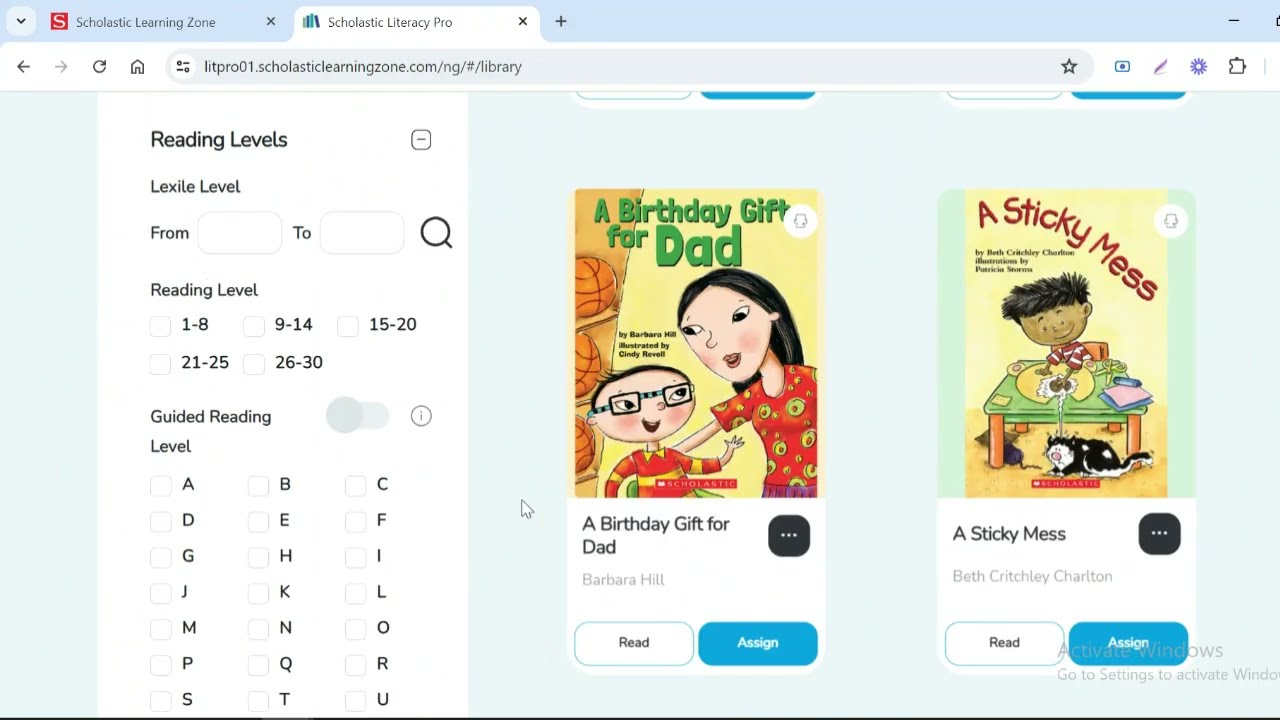Click the purple gear-shaped extension icon
The height and width of the screenshot is (720, 1280).
(1198, 67)
